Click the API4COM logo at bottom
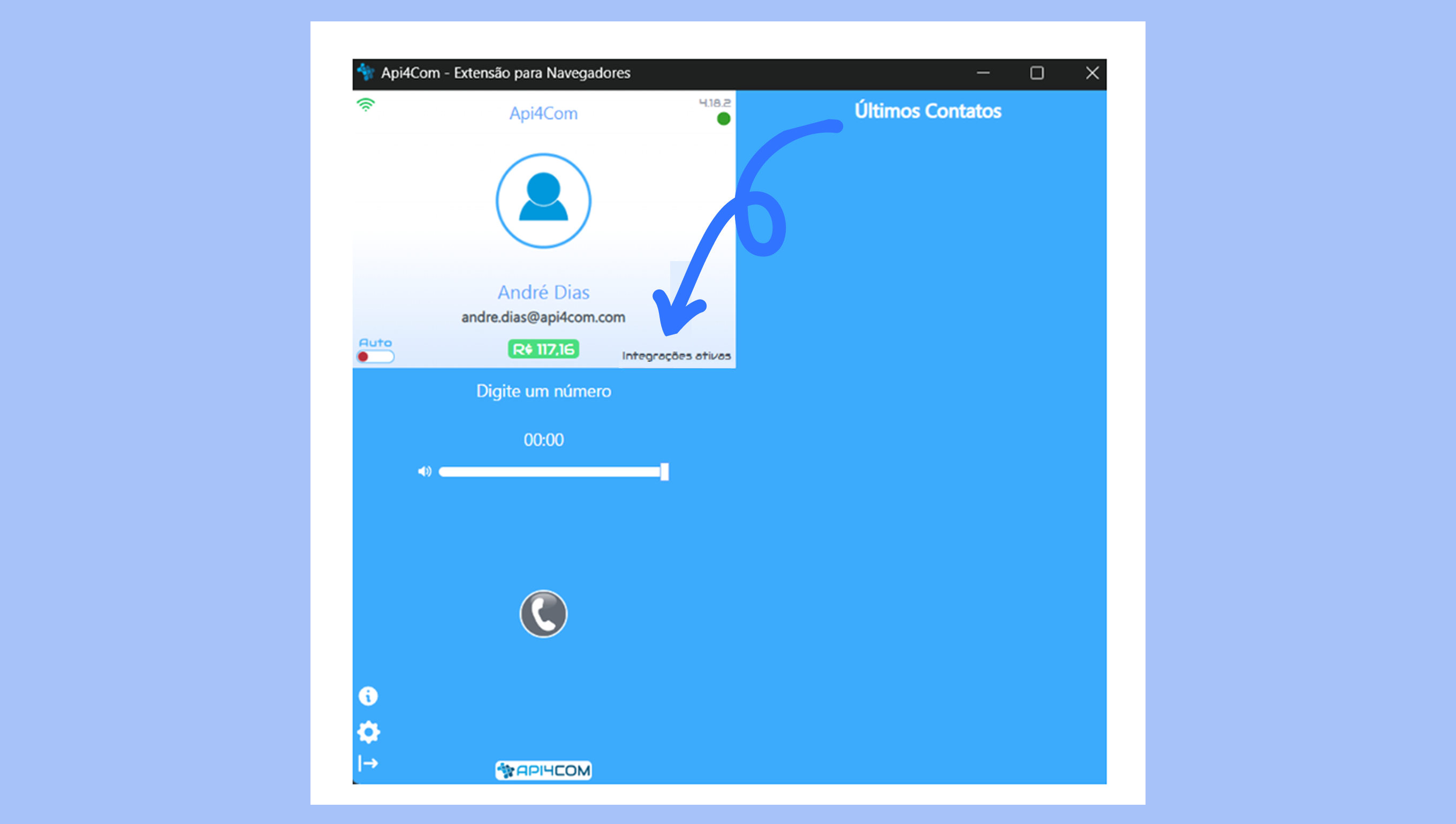This screenshot has height=824, width=1456. point(543,770)
